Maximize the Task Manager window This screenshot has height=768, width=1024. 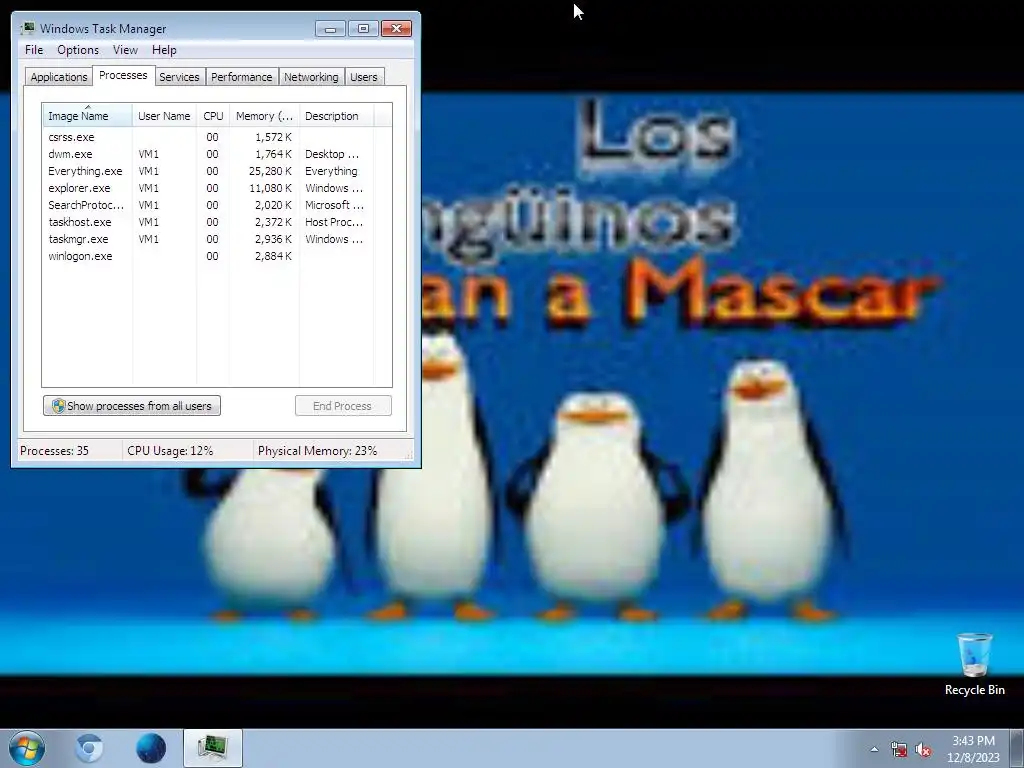tap(363, 29)
